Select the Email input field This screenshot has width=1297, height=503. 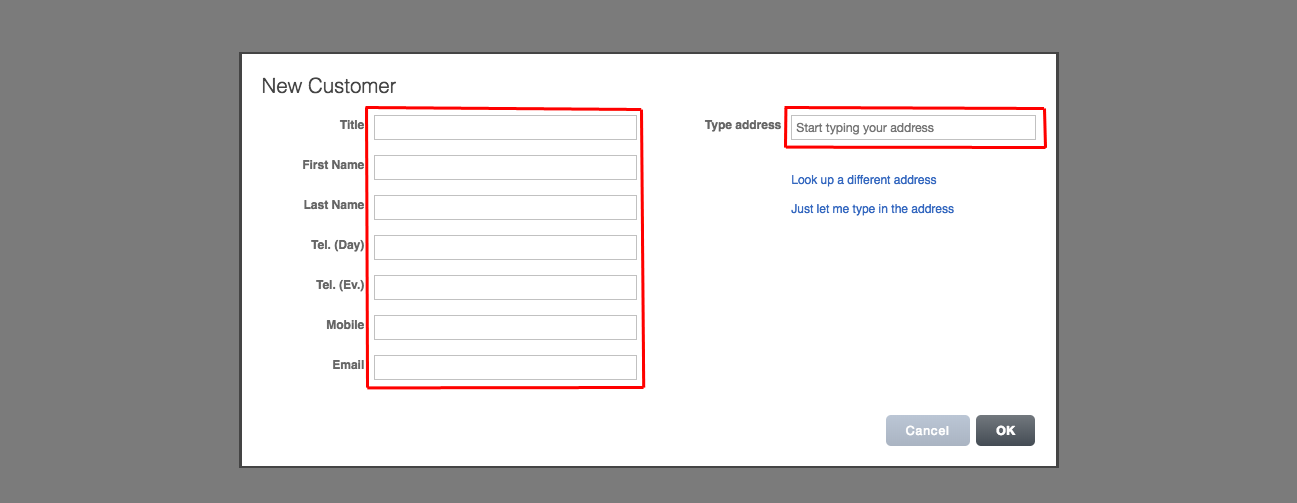coord(505,367)
